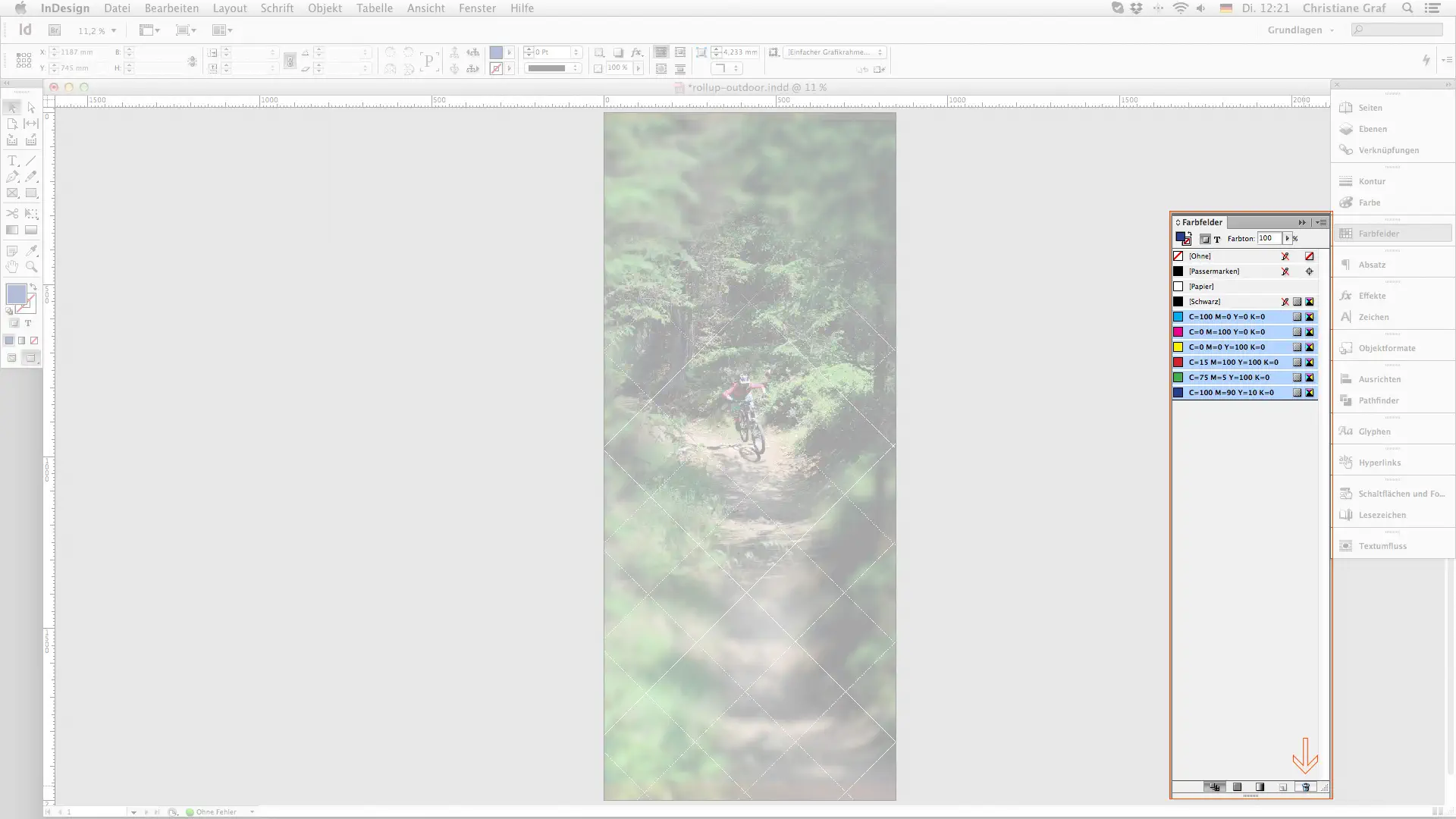Screen dimensions: 1456x819
Task: Select the Type tool in toolbox
Action: pyautogui.click(x=12, y=161)
